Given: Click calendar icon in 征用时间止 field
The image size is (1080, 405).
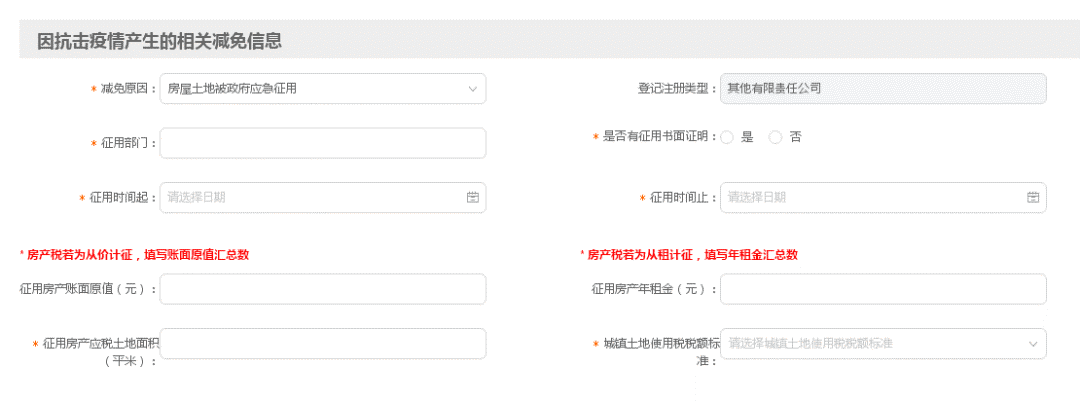Looking at the screenshot, I should [1033, 197].
